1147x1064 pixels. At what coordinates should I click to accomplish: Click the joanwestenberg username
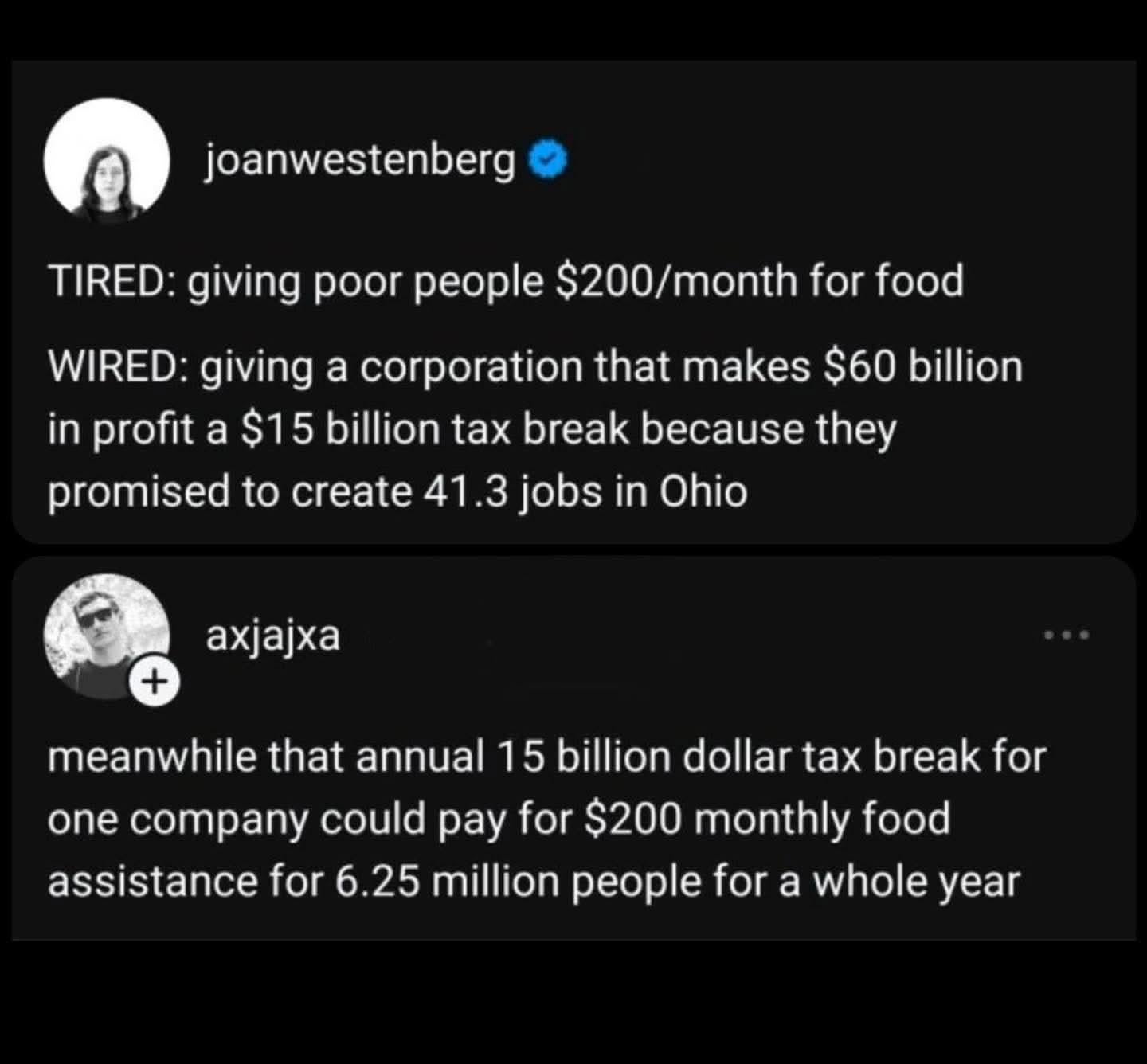(360, 162)
